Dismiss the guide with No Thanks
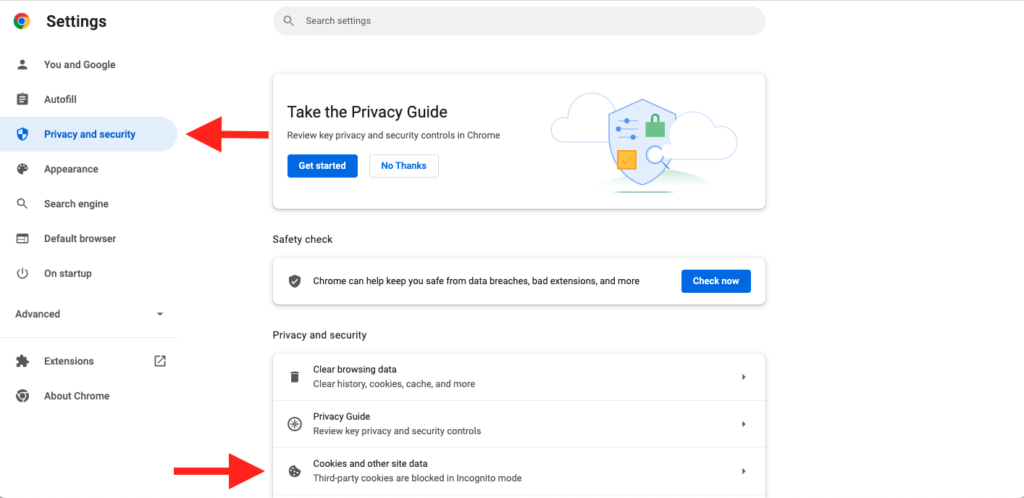This screenshot has width=1024, height=498. [x=403, y=166]
